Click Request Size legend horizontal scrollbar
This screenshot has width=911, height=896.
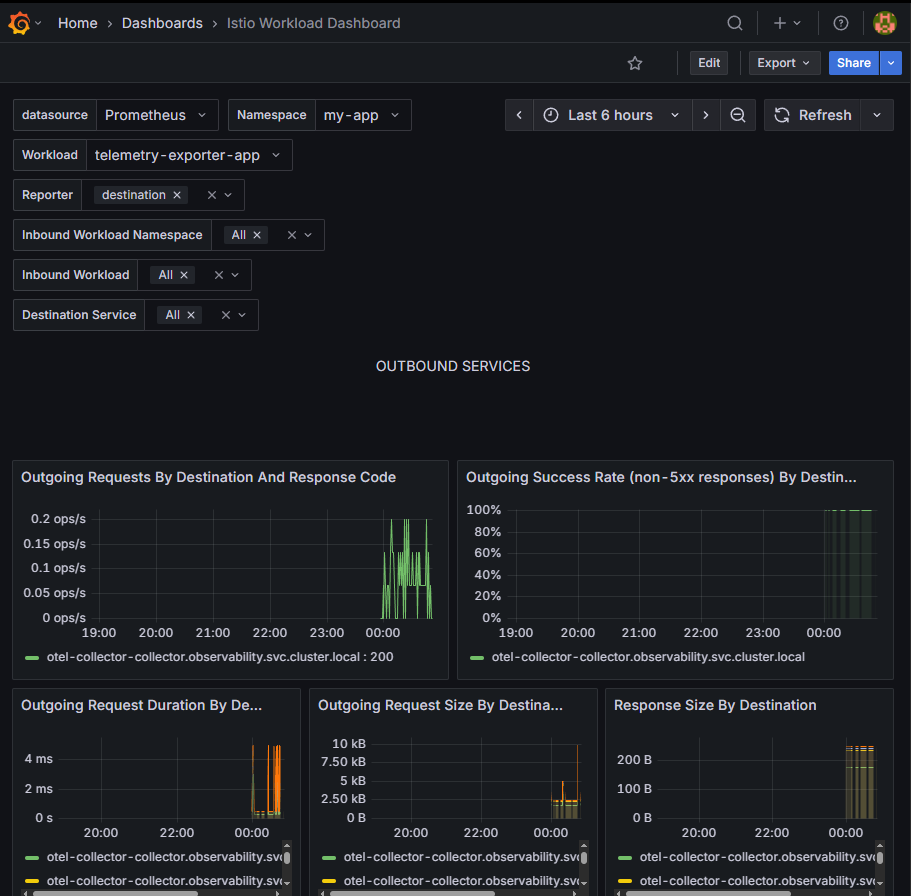pos(412,894)
